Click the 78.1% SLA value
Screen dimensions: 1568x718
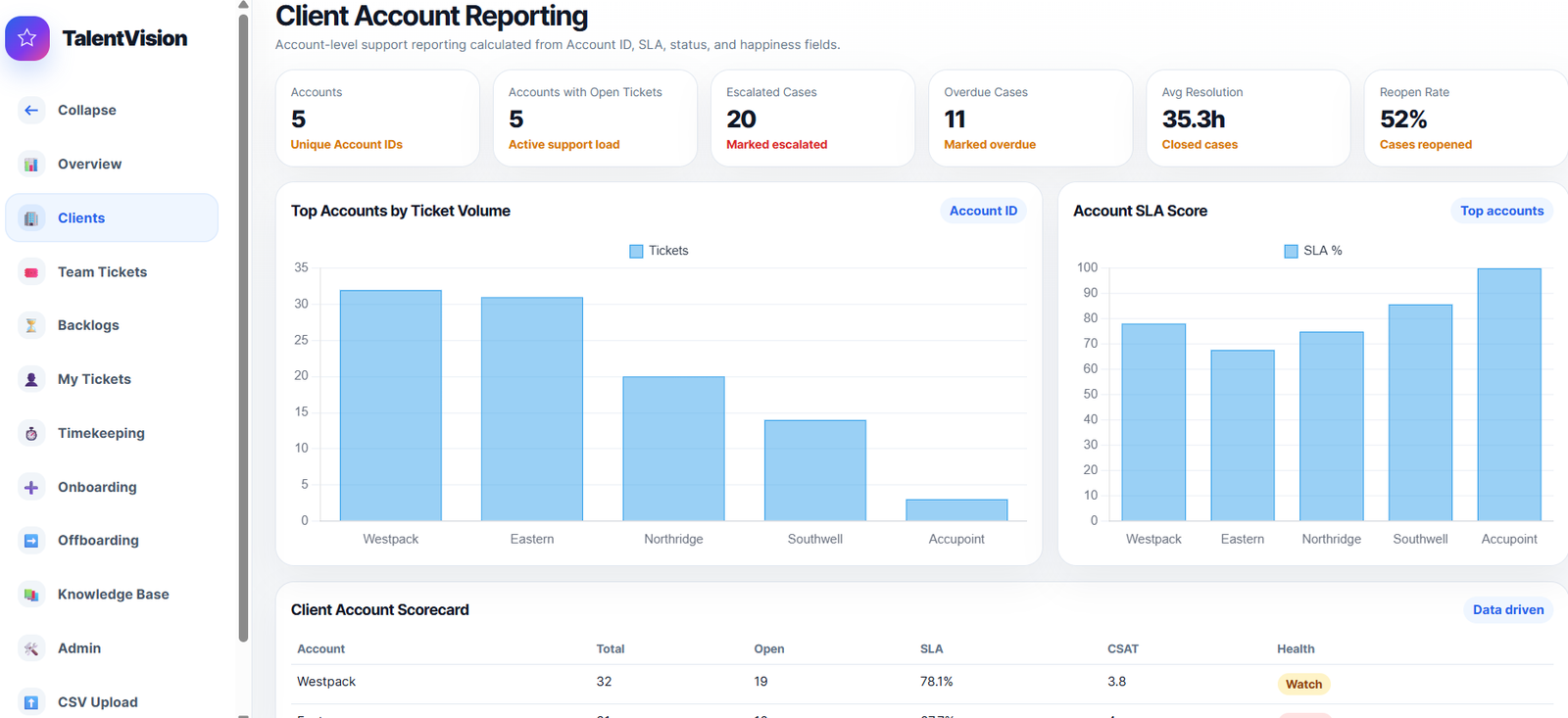[936, 681]
